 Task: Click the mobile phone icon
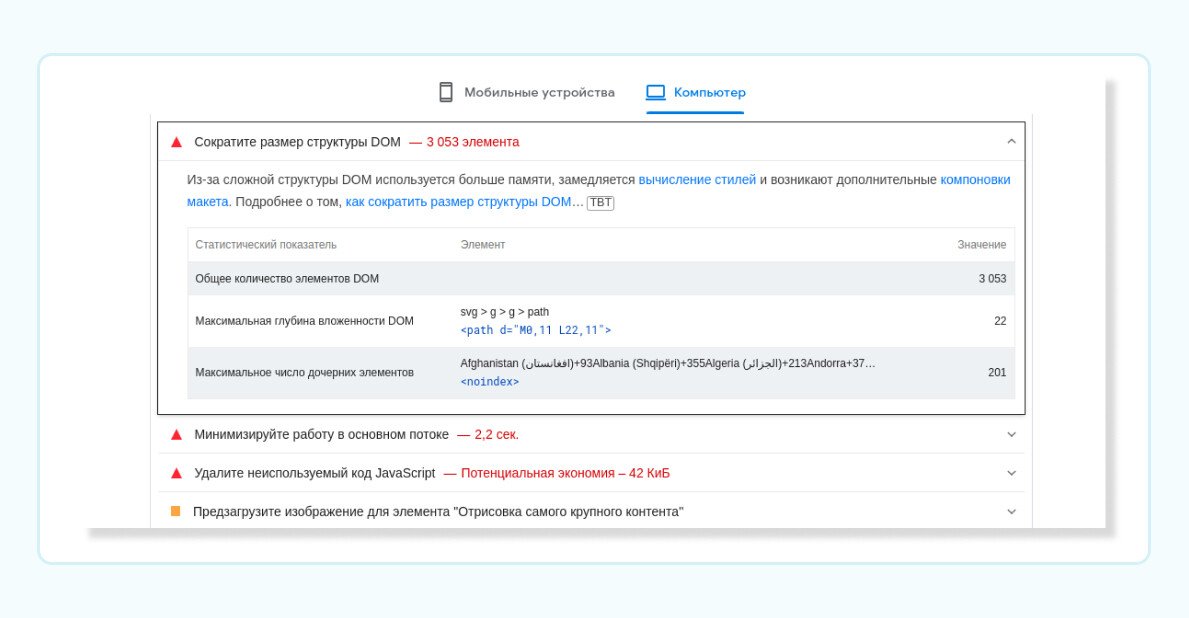pos(446,93)
